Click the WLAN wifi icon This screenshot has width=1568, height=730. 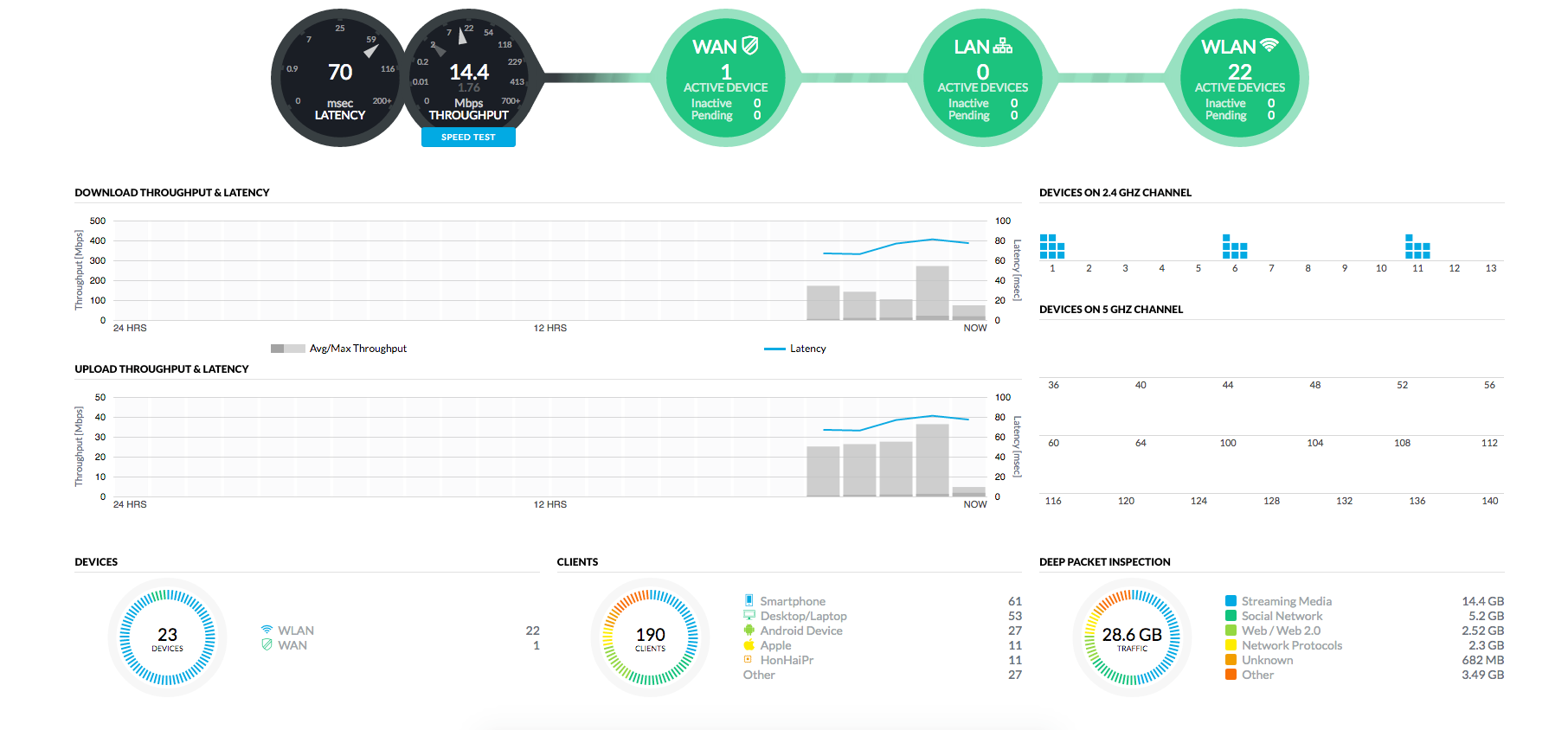tap(1269, 45)
